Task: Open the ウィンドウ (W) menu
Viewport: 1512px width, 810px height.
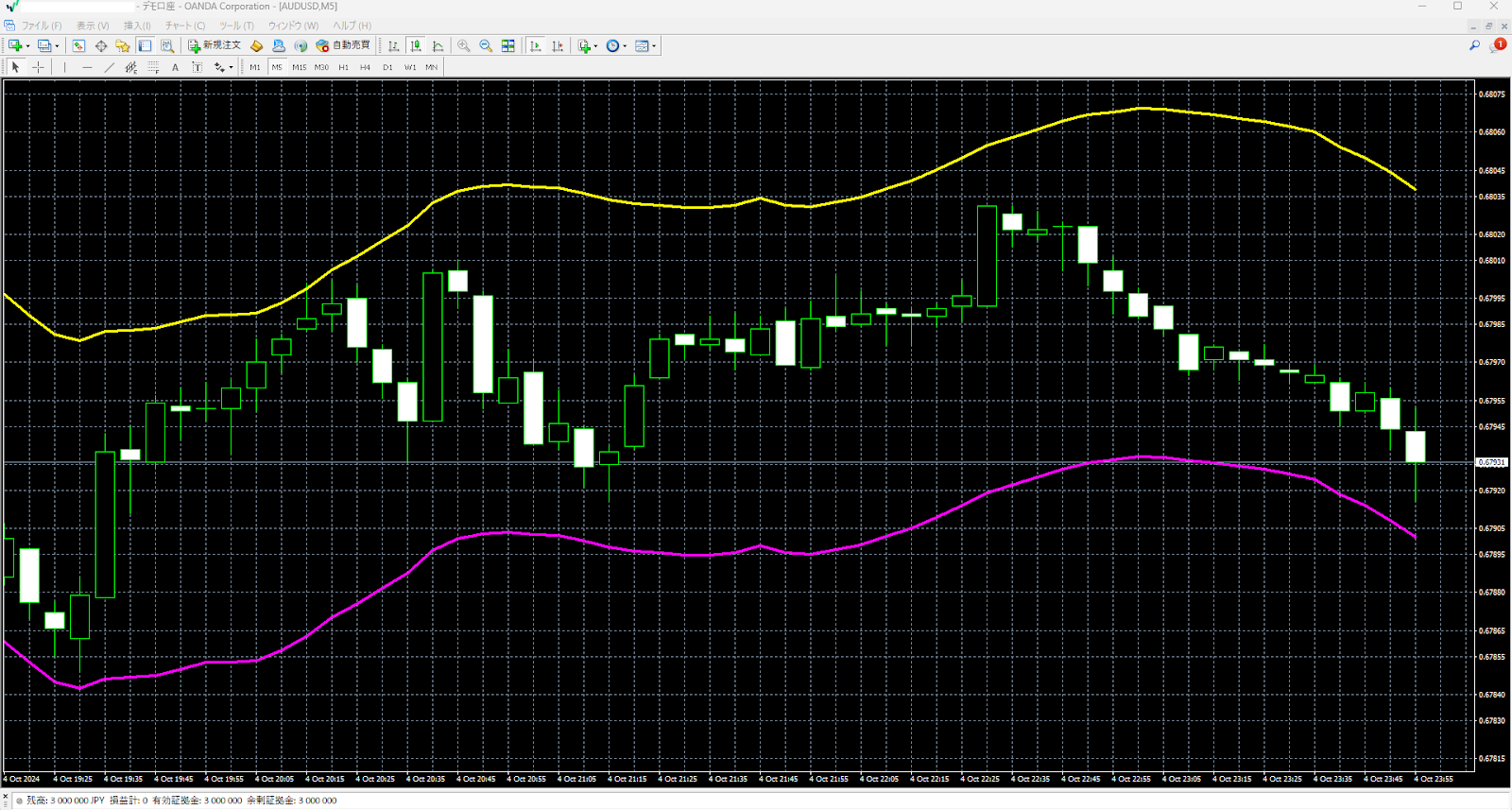Action: point(293,26)
